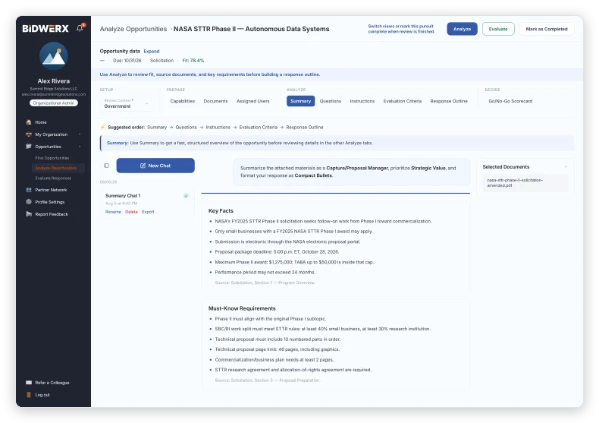Screen dimensions: 599x423
Task: Collapse the Opportunities submenu arrow
Action: click(x=80, y=146)
